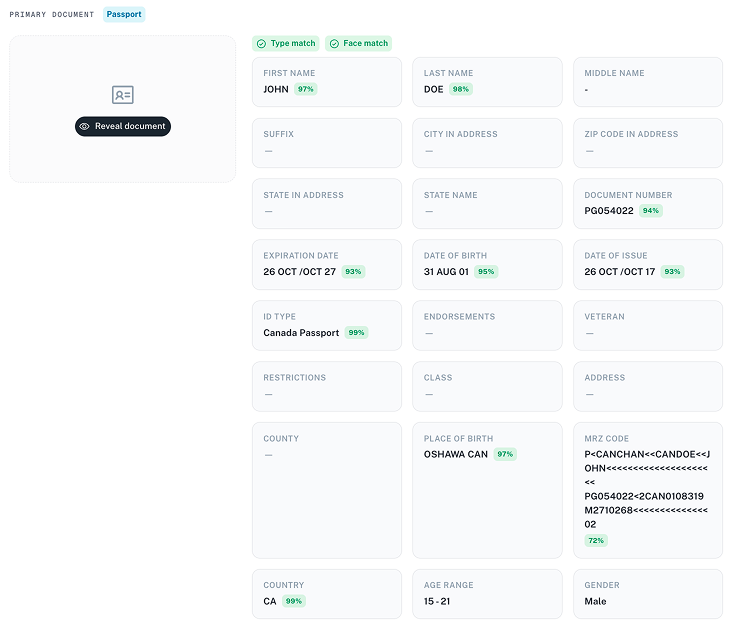The image size is (732, 633).
Task: Click the PRIMARY DOCUMENT heading
Action: pos(52,14)
